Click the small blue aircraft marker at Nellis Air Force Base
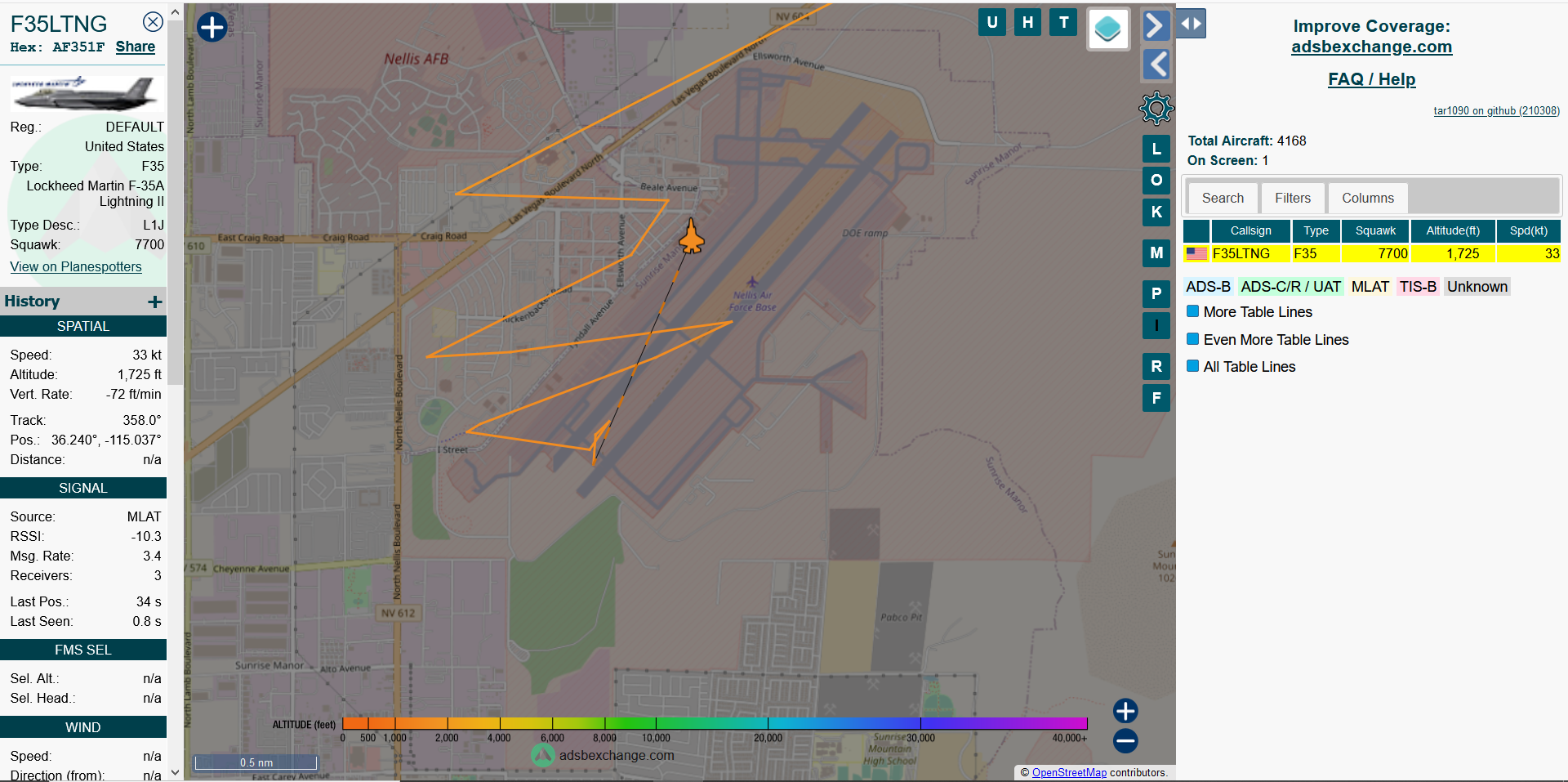 (752, 282)
